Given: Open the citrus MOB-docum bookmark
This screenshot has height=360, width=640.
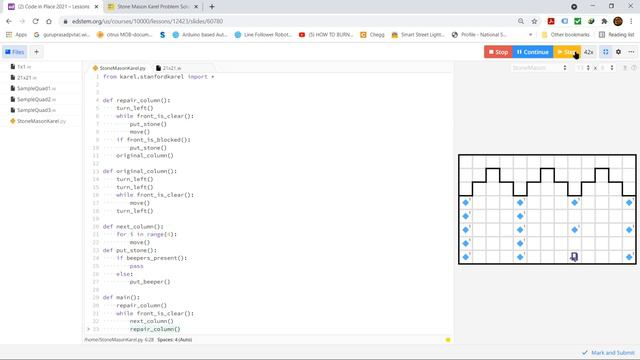Looking at the screenshot, I should point(124,35).
